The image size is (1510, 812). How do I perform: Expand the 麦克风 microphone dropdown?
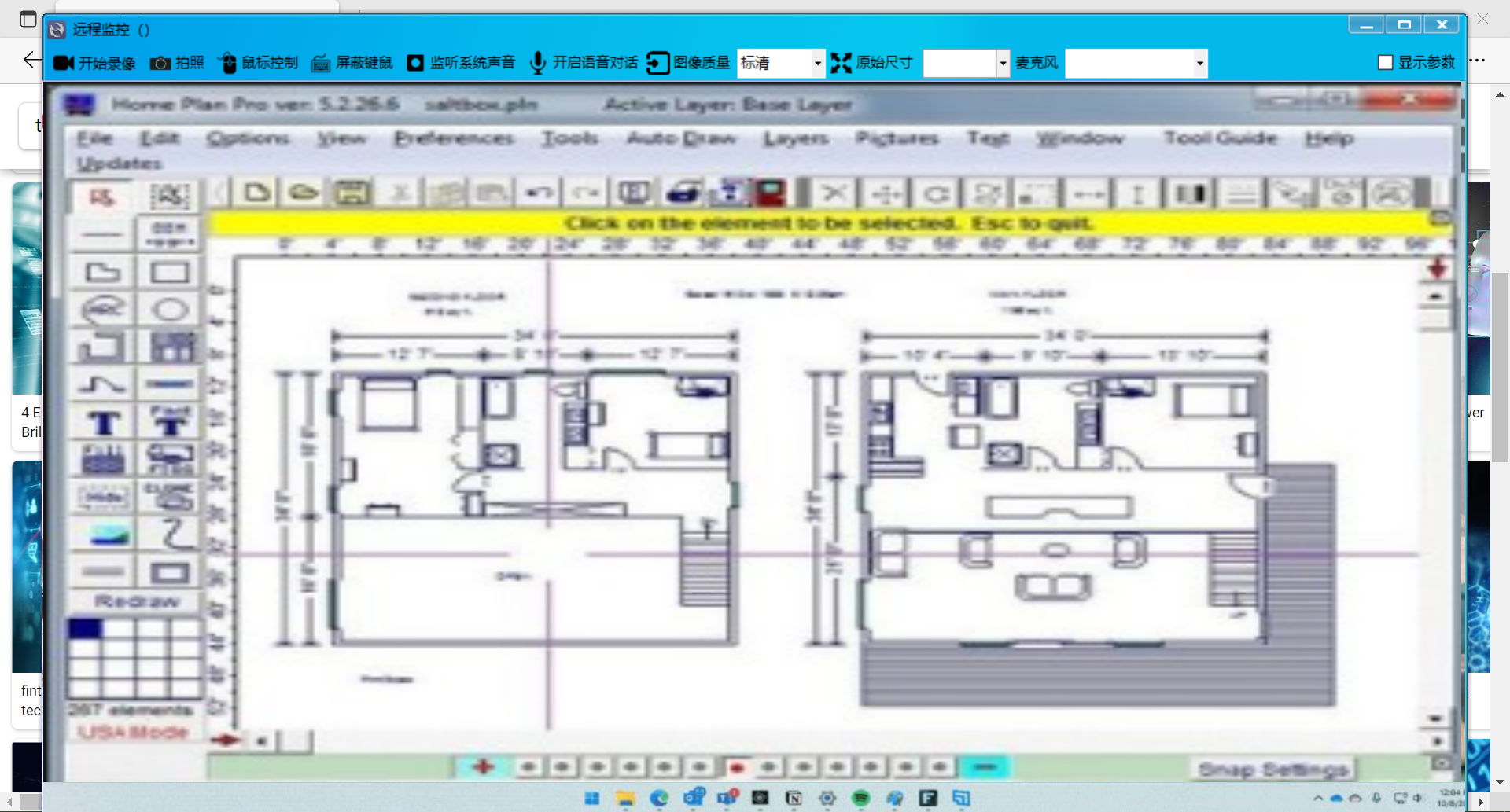click(1199, 63)
